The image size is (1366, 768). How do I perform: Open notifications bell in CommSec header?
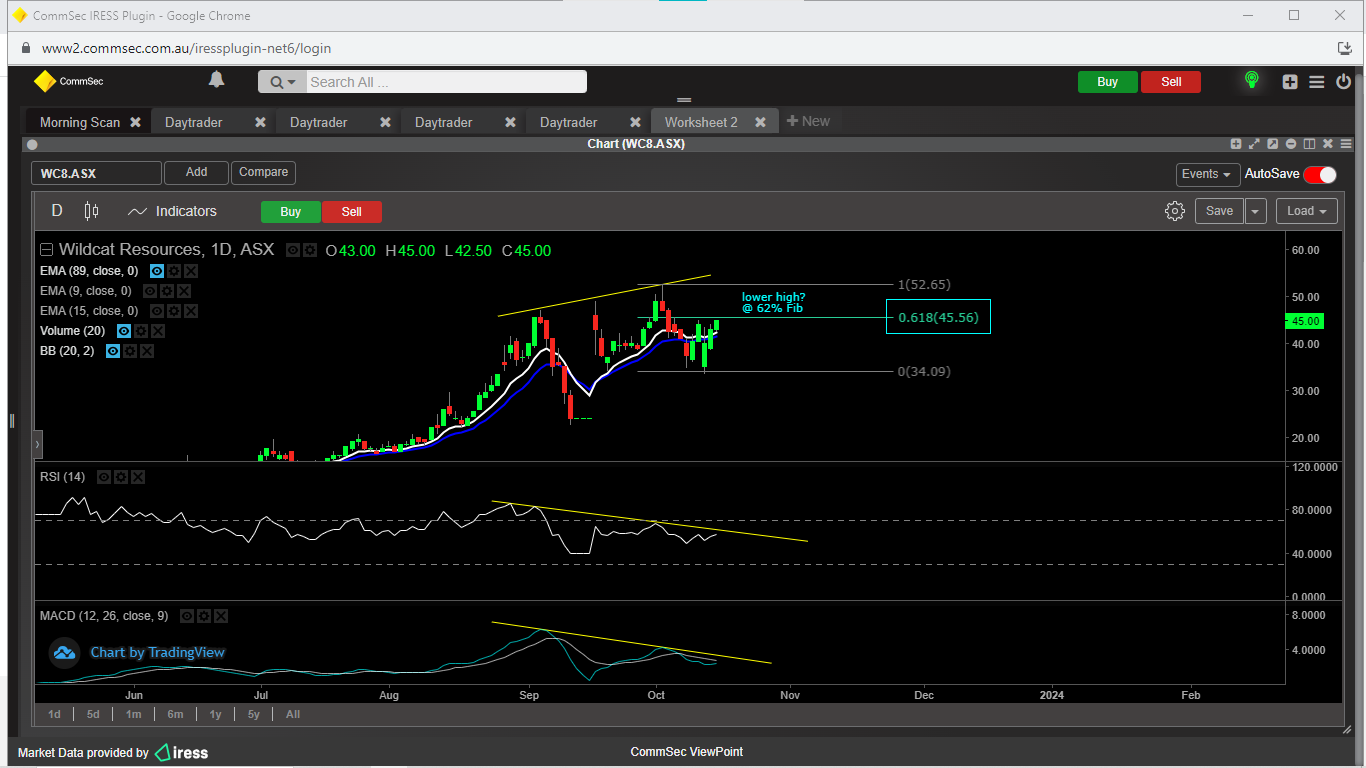click(216, 80)
